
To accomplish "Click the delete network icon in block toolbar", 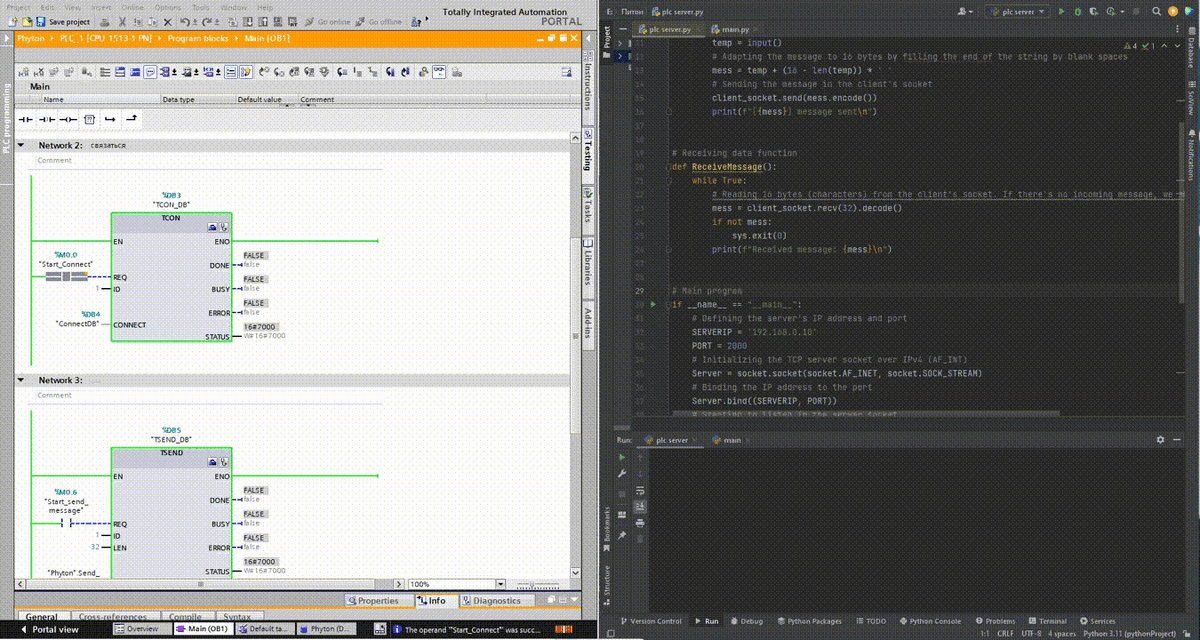I will pyautogui.click(x=40, y=72).
